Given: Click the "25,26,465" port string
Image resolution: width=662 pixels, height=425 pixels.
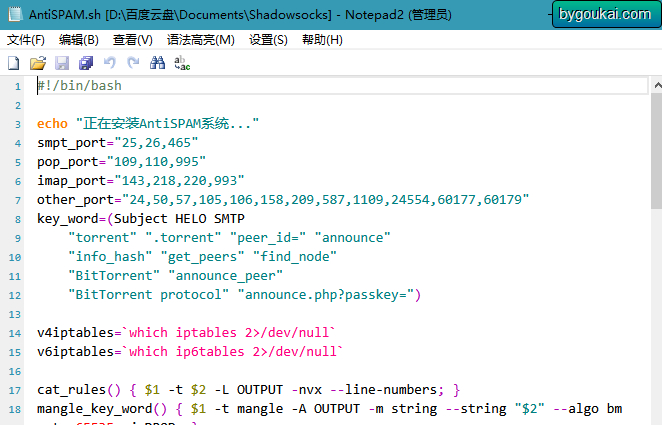Looking at the screenshot, I should [156, 143].
